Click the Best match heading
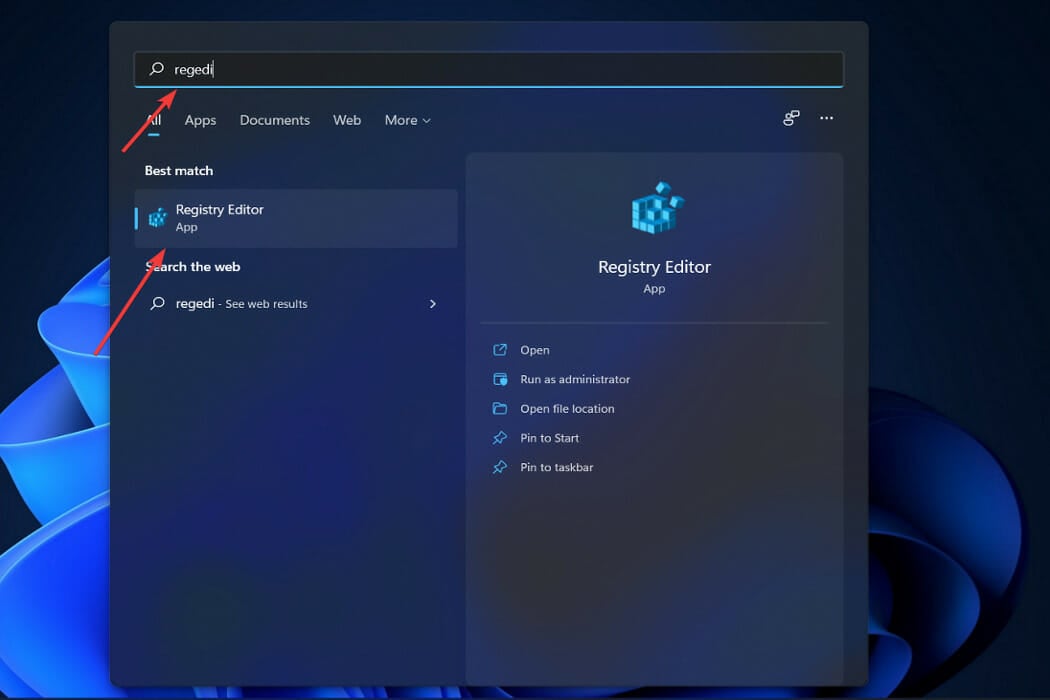Viewport: 1050px width, 700px height. (x=179, y=171)
